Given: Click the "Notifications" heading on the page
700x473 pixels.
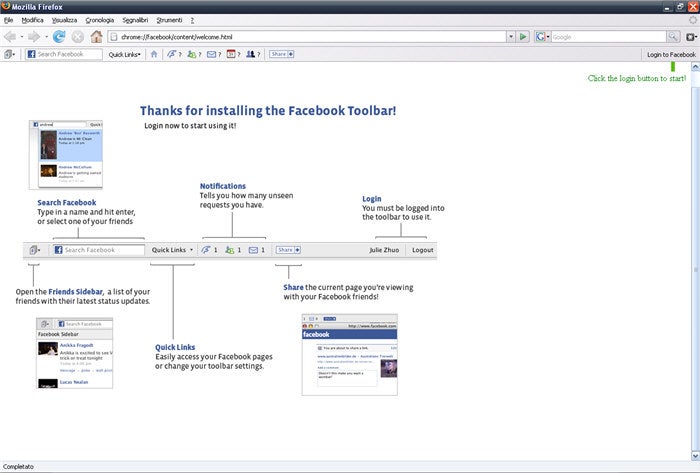Looking at the screenshot, I should pos(223,186).
